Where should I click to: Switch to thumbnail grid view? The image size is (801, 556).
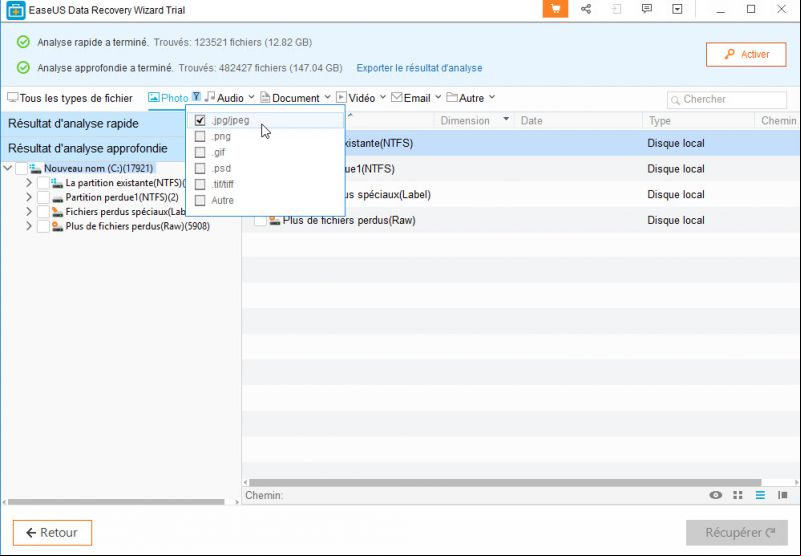point(738,495)
